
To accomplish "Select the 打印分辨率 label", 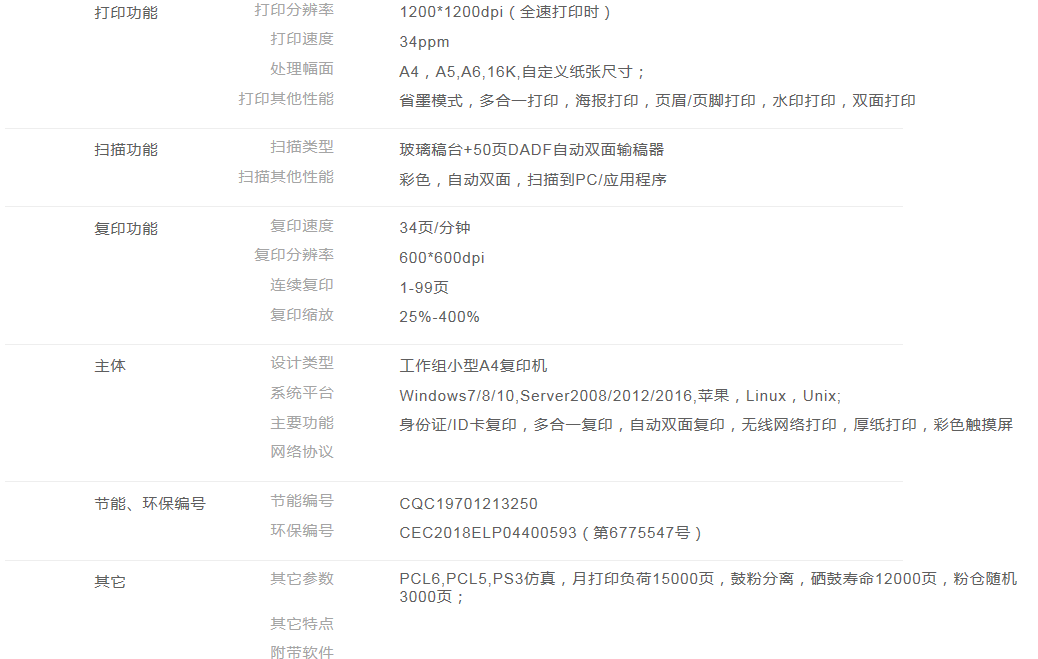I will point(293,10).
